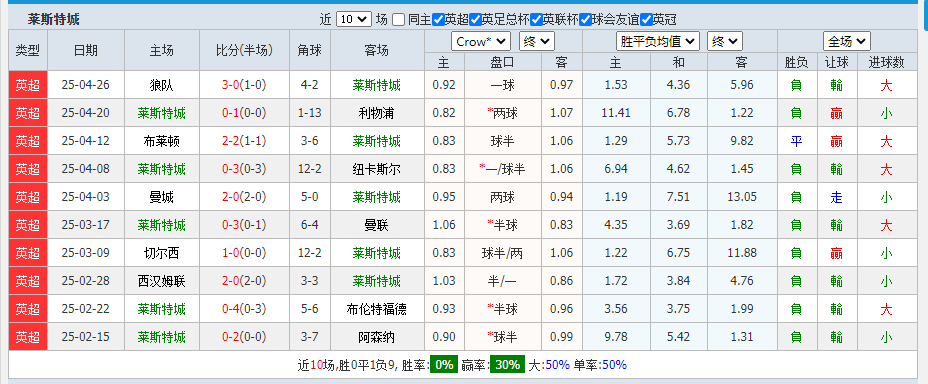Open the 3-0(1-0) score of 狼队 match
Viewport: 928px width, 384px height.
(244, 85)
